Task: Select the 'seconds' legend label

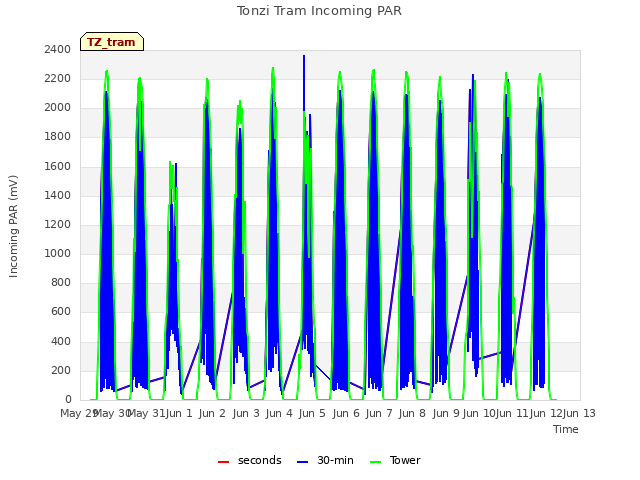Action: click(x=260, y=460)
